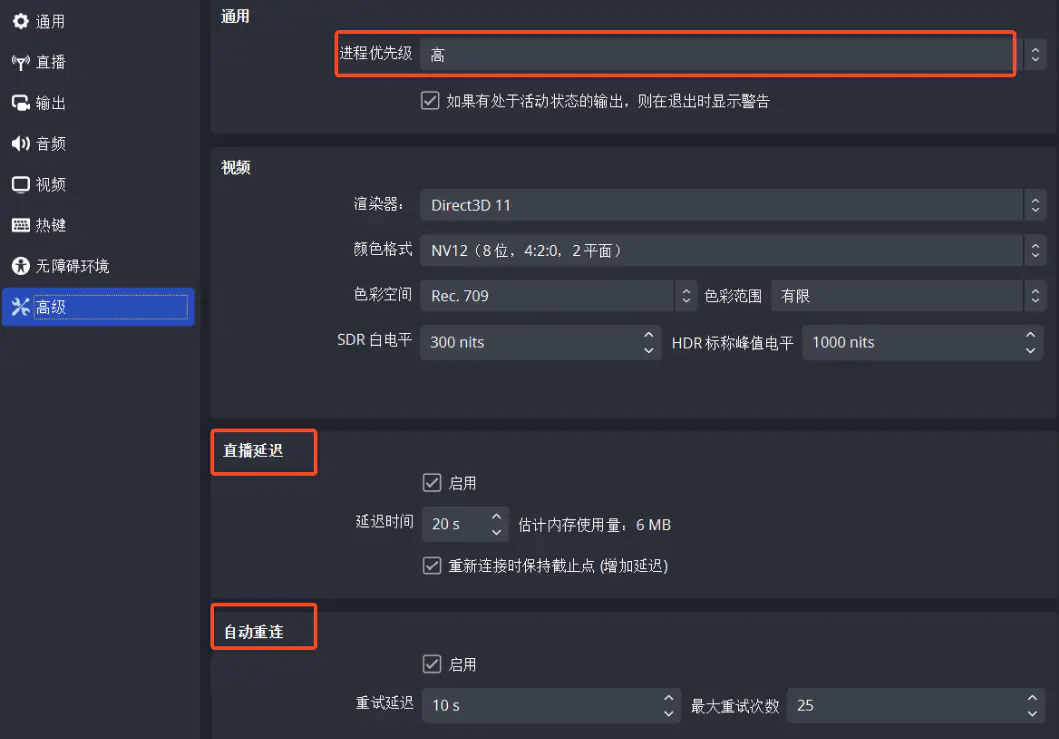Click the antenna icon beside 直播

tap(21, 63)
